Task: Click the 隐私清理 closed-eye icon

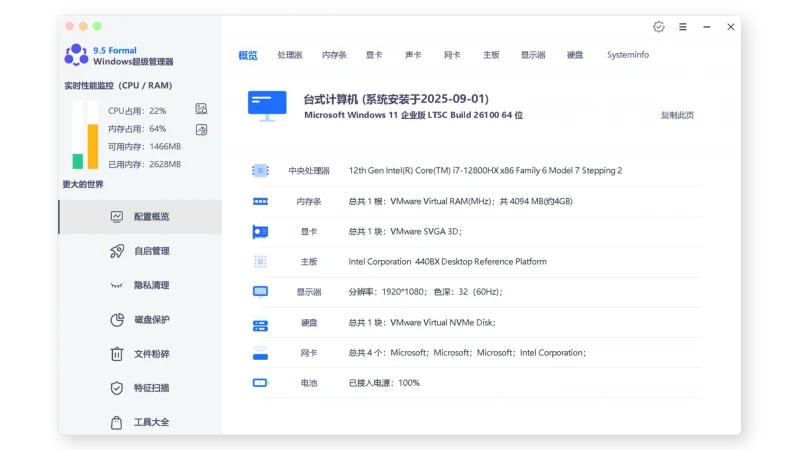Action: click(117, 285)
